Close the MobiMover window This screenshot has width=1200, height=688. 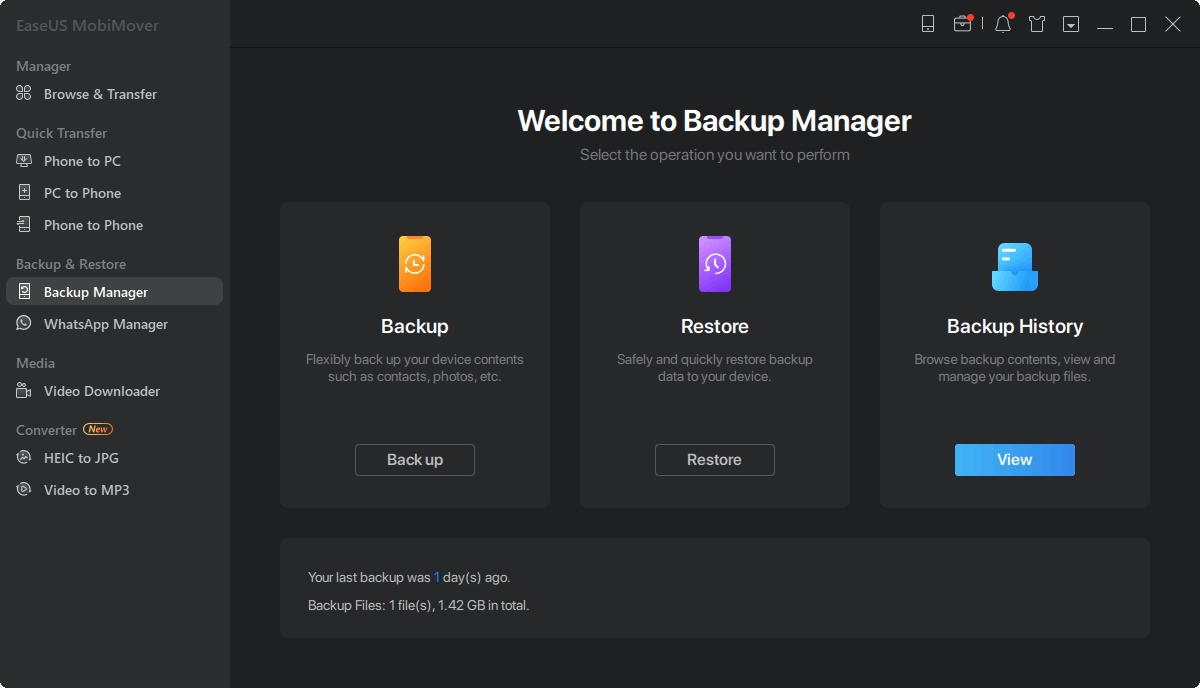click(x=1173, y=25)
